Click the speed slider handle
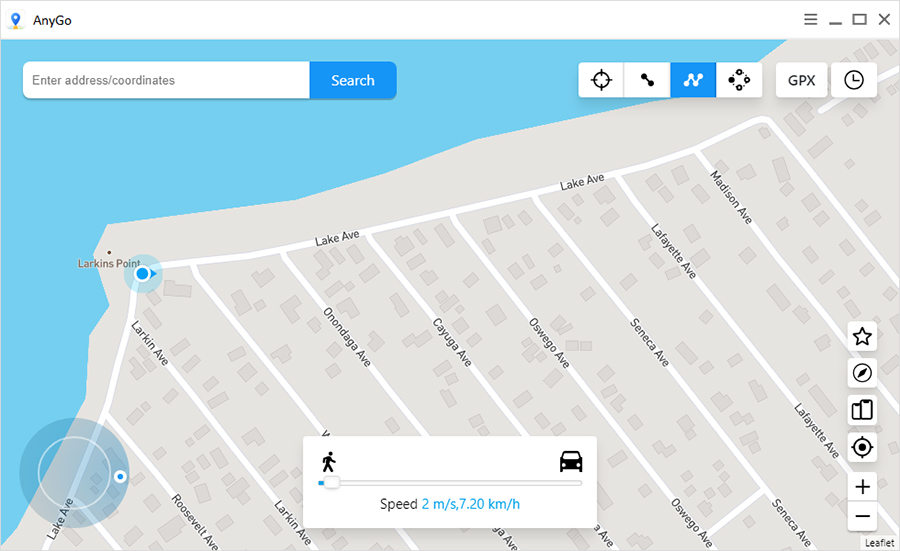 tap(331, 483)
